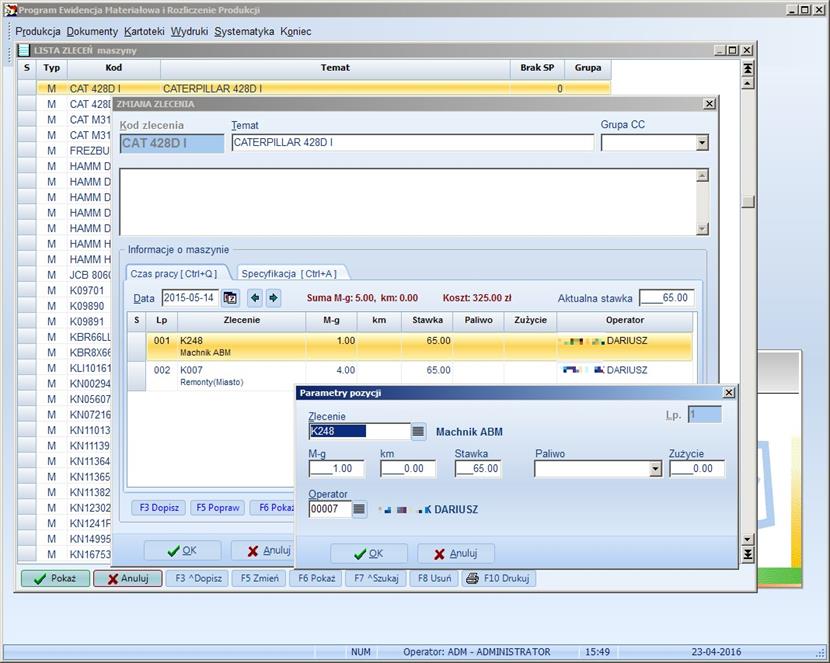Click the Temat text field
The image size is (830, 663).
click(x=412, y=143)
